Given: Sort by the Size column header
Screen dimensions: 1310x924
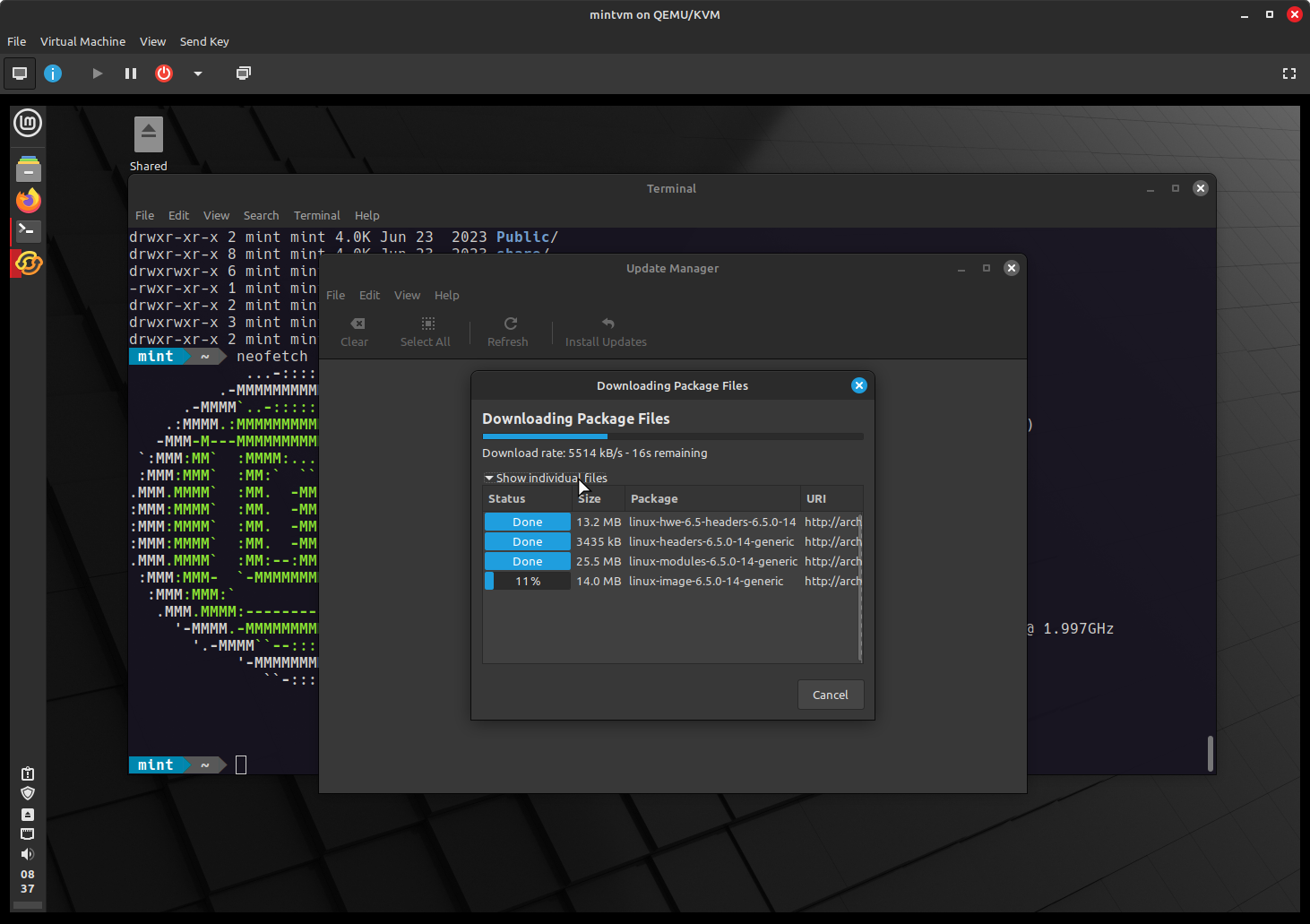Looking at the screenshot, I should pos(599,498).
